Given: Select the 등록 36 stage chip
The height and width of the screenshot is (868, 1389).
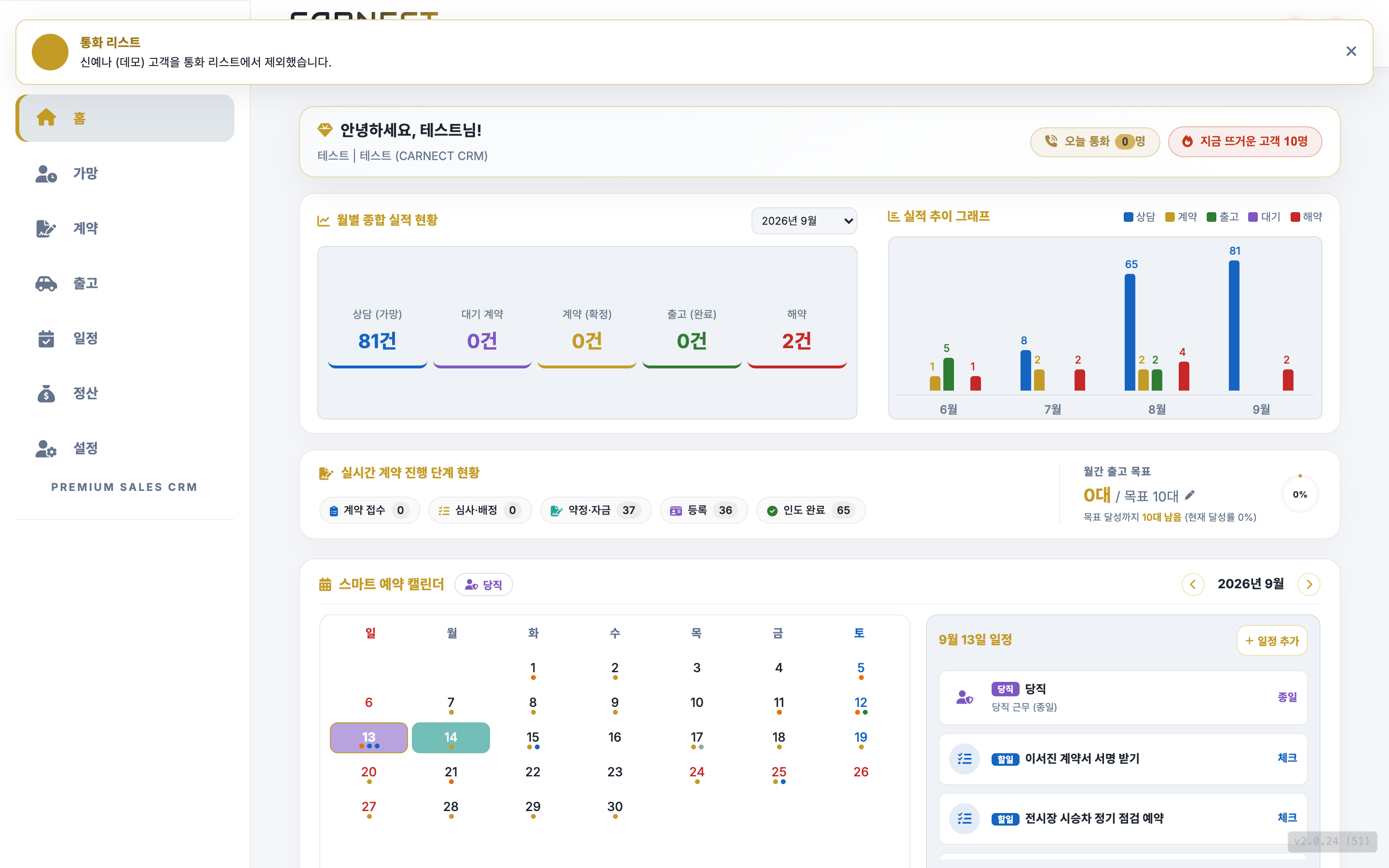Looking at the screenshot, I should (704, 510).
